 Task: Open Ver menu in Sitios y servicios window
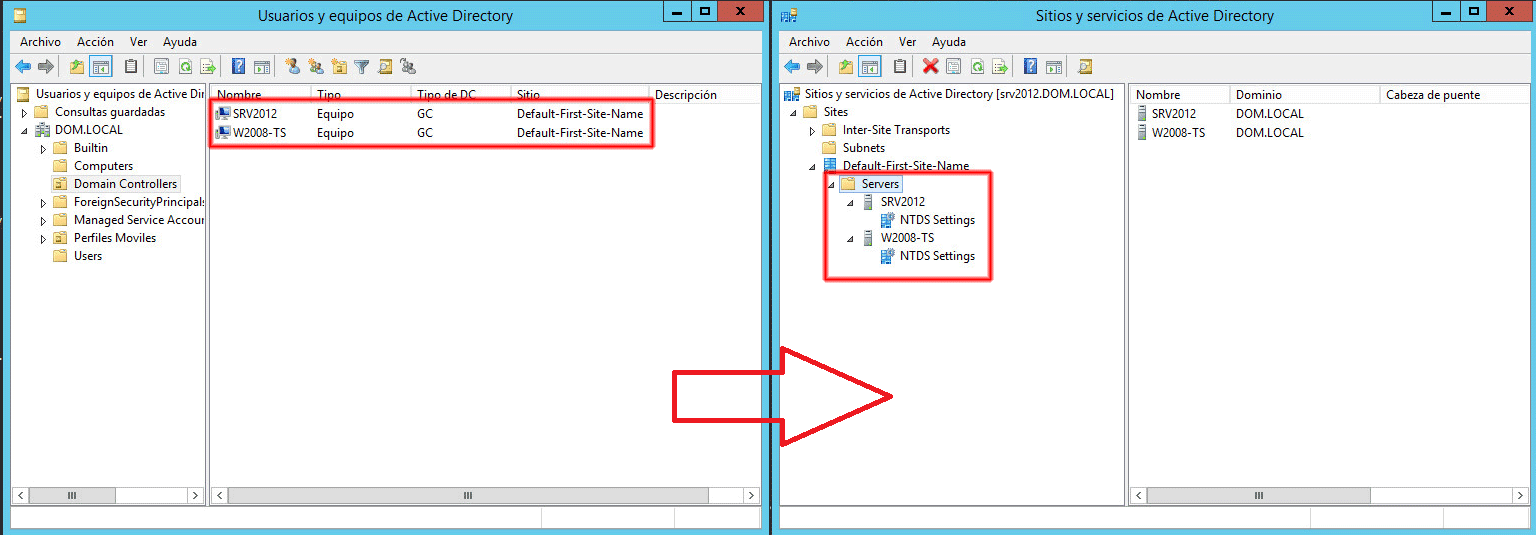[x=907, y=42]
